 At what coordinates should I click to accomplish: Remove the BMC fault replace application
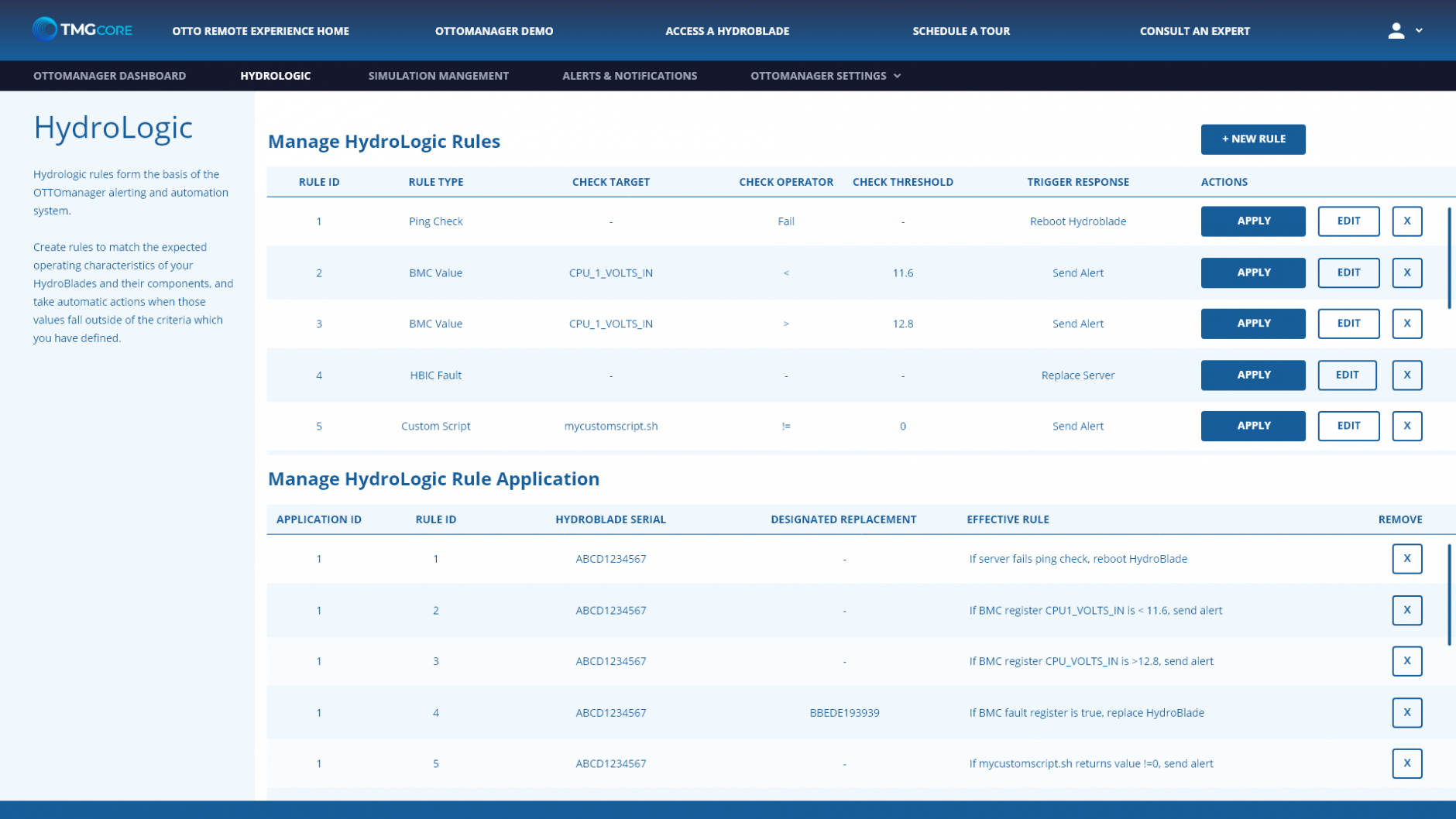[x=1407, y=712]
